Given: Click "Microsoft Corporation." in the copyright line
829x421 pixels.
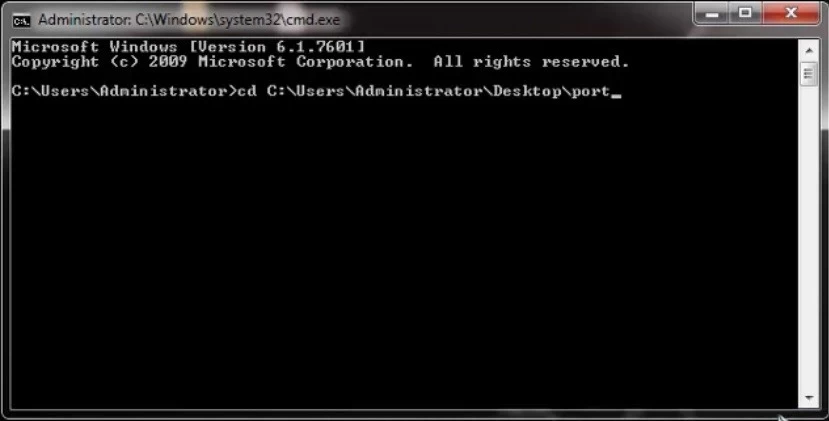Looking at the screenshot, I should 305,62.
